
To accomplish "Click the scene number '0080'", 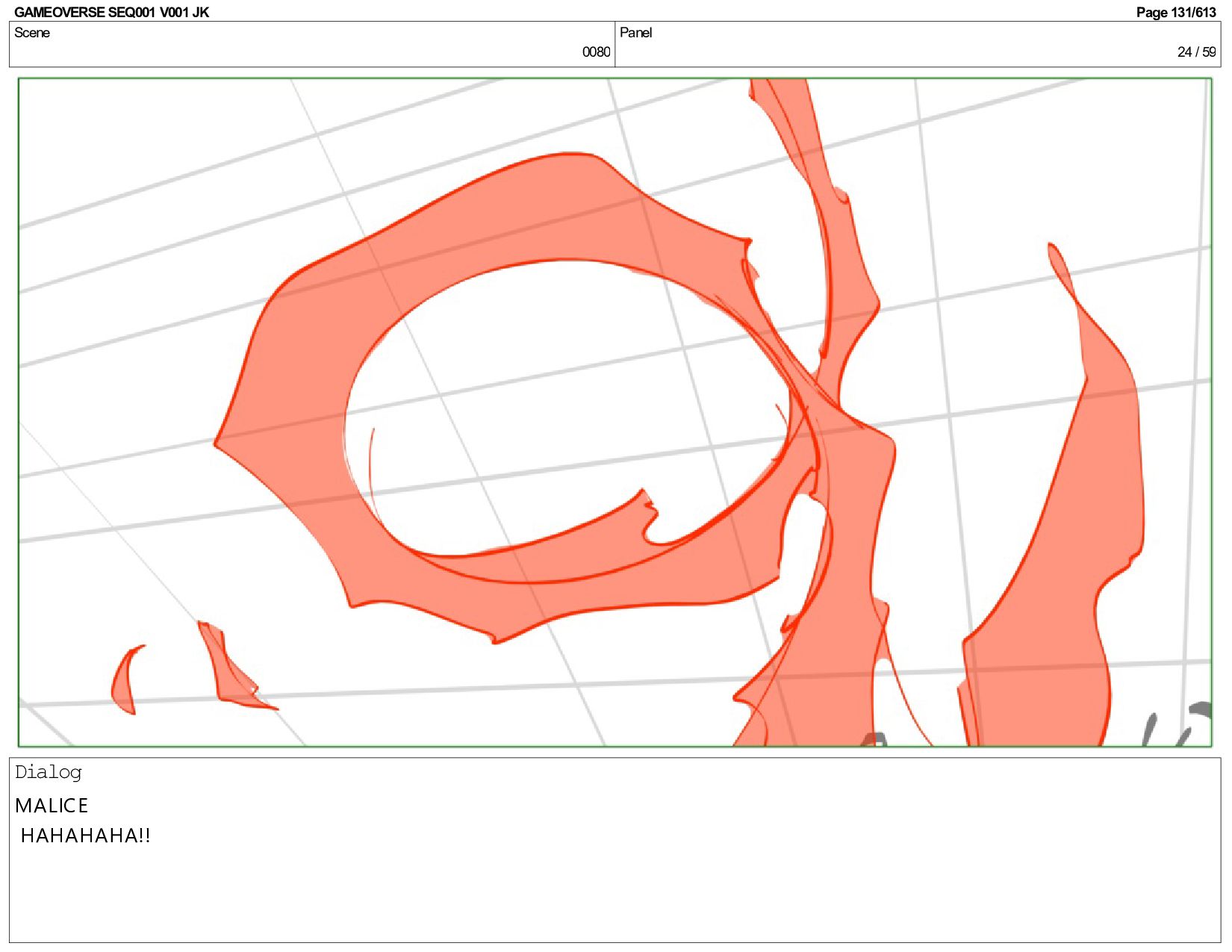I will click(596, 52).
